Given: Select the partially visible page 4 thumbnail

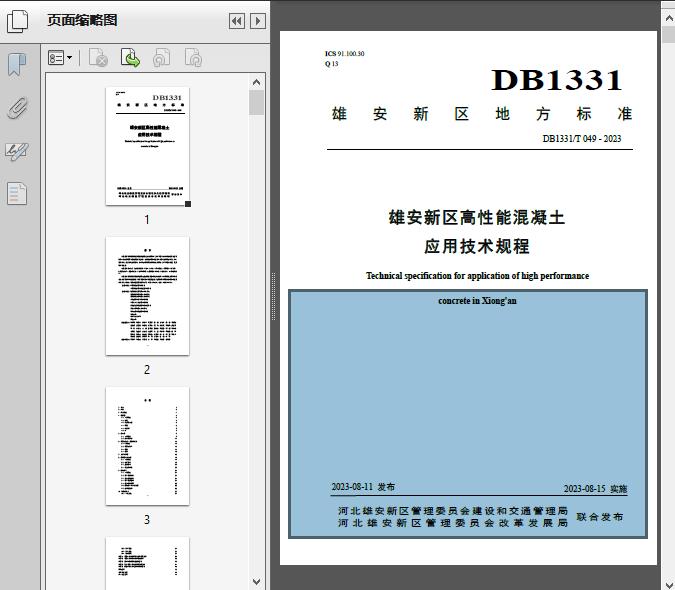Looking at the screenshot, I should (147, 563).
